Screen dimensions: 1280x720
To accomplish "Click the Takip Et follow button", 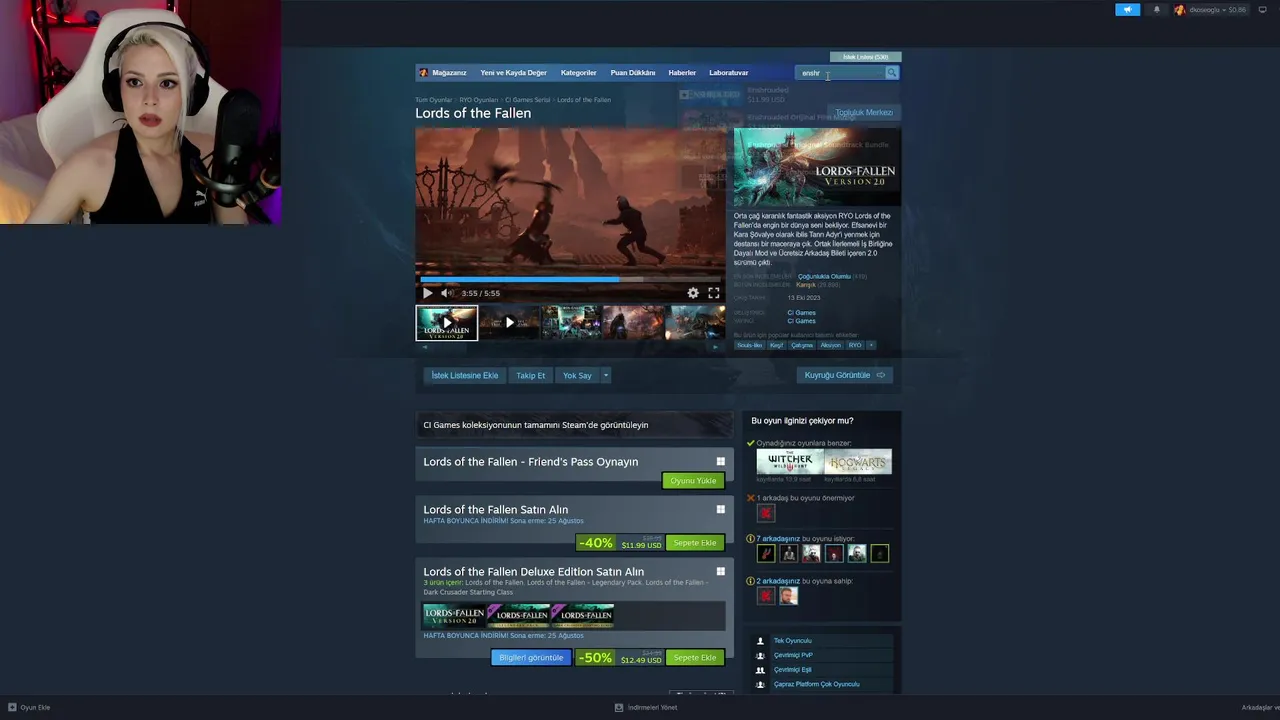I will coord(531,375).
